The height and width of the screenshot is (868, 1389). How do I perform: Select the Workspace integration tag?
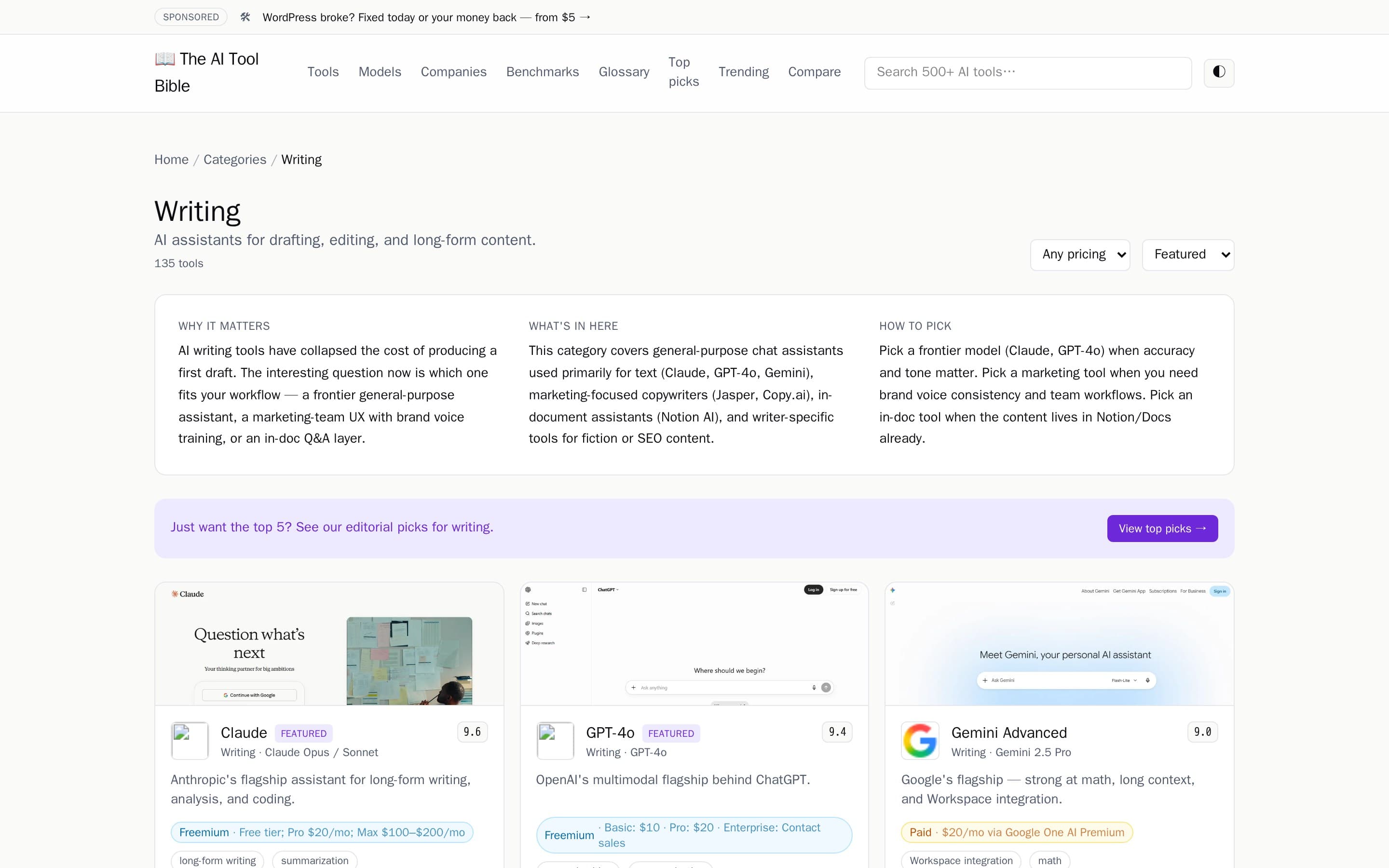(961, 860)
